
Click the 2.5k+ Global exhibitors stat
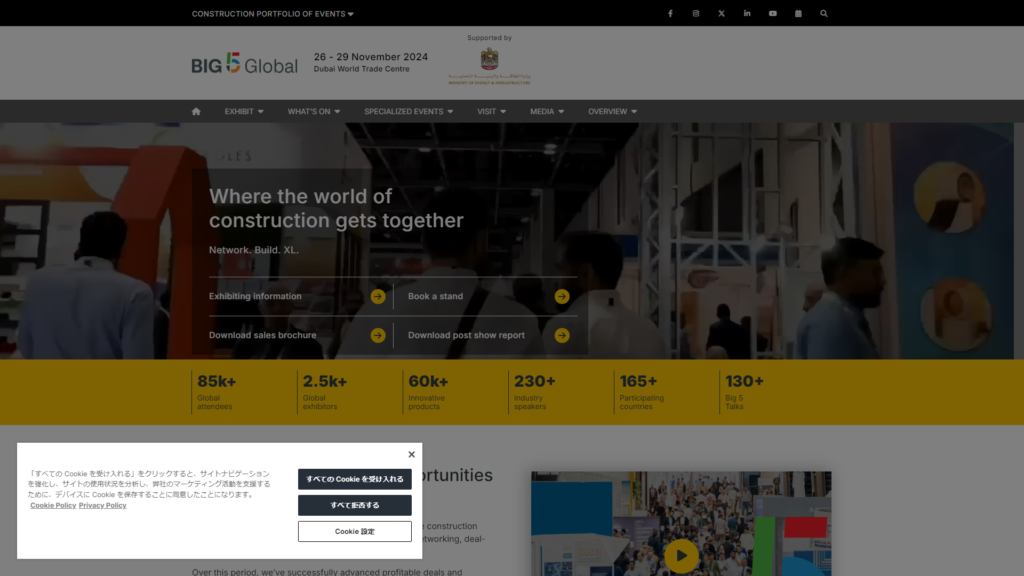(325, 392)
